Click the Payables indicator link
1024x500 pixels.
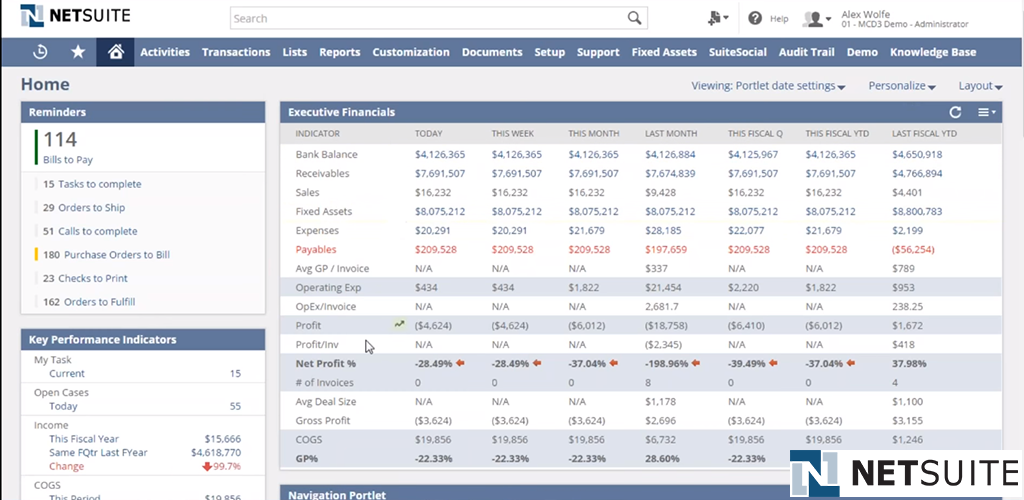point(316,250)
